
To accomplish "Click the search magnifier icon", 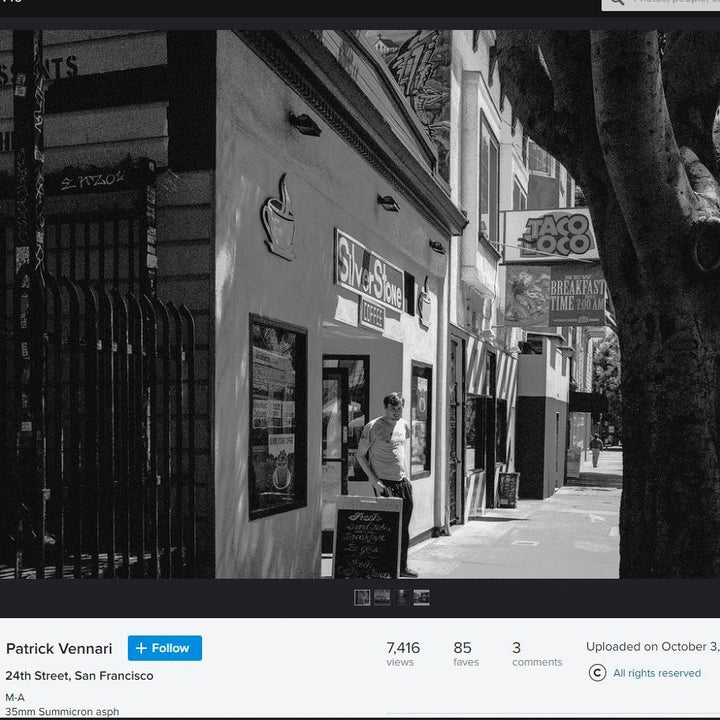I will pos(616,2).
